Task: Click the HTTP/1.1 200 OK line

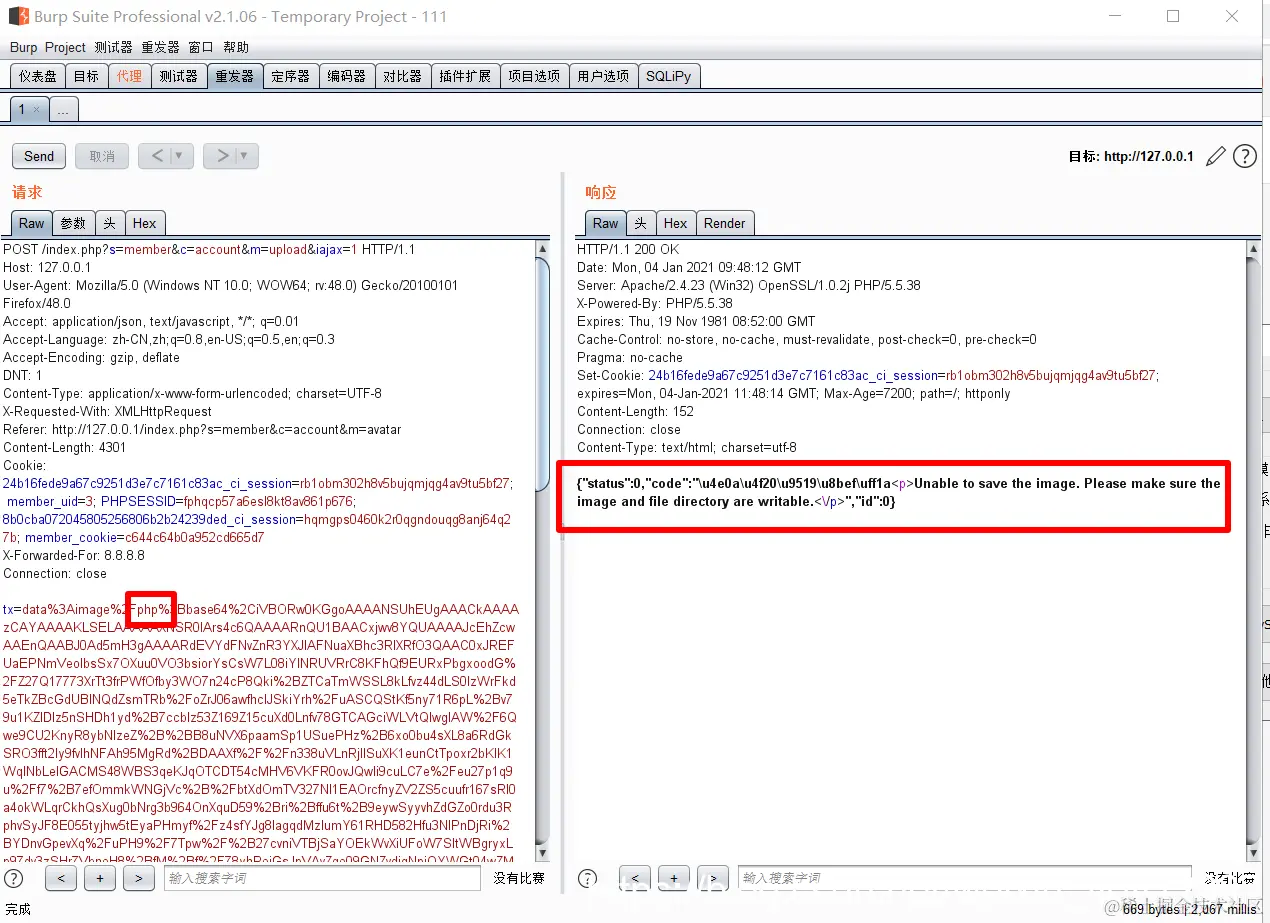Action: pyautogui.click(x=628, y=249)
